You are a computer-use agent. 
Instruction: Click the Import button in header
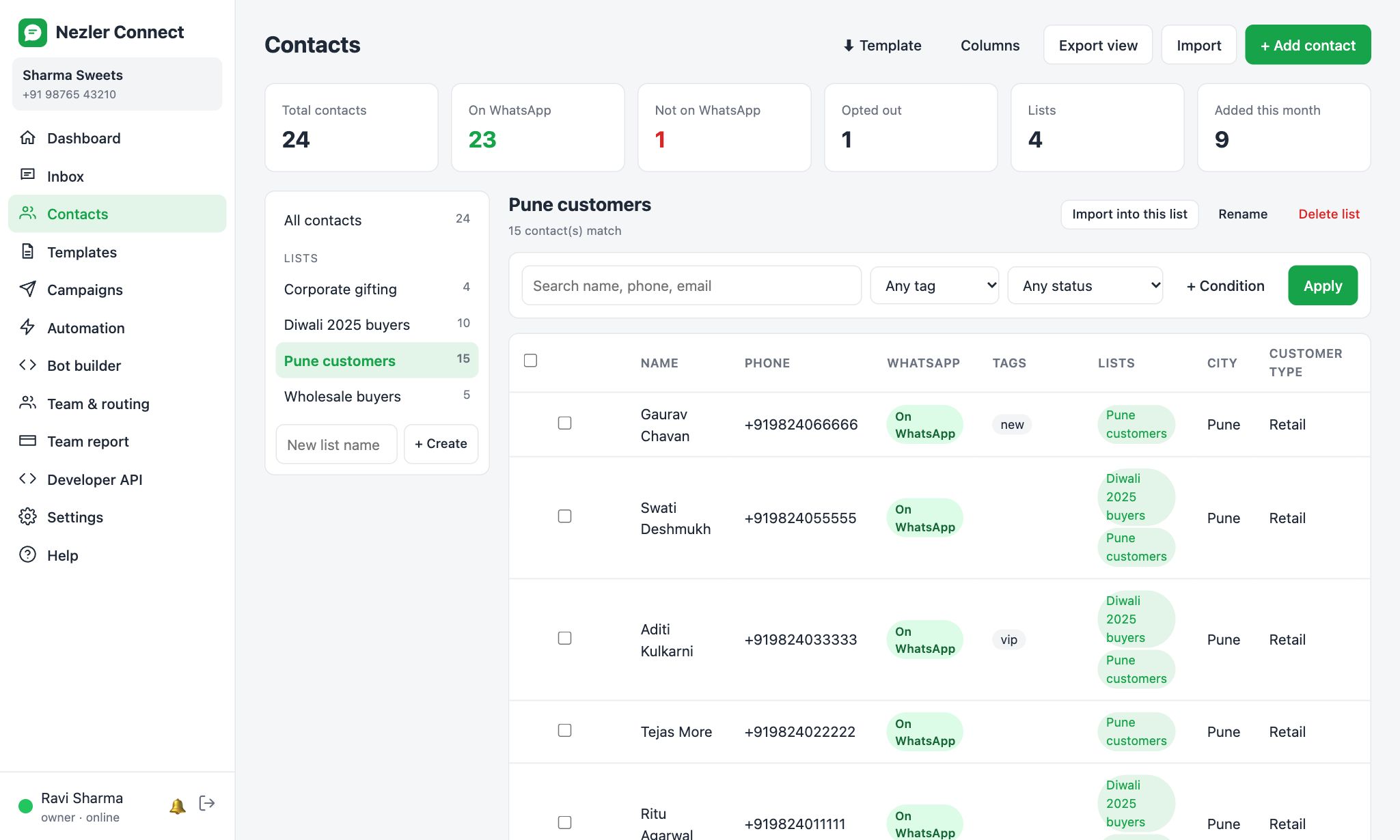pyautogui.click(x=1198, y=45)
